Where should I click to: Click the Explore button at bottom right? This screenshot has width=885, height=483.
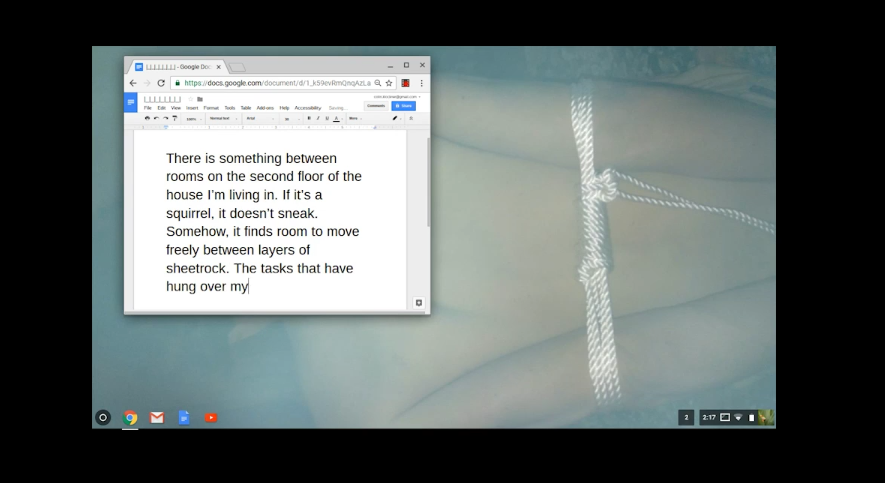[418, 303]
